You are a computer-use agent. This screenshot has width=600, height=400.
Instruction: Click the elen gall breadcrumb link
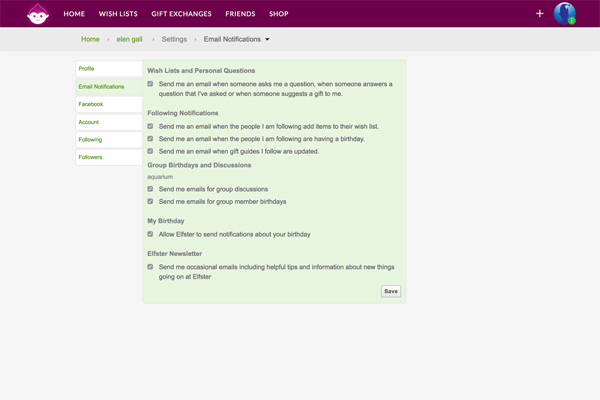[130, 39]
